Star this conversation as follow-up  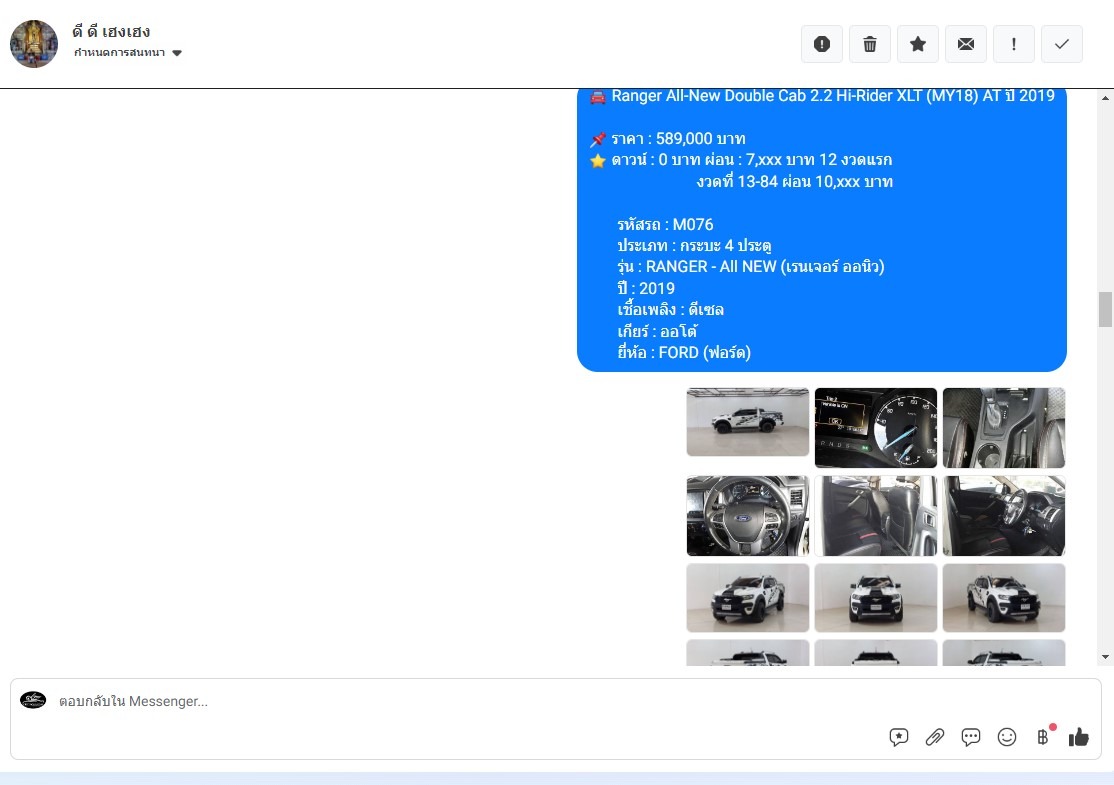[918, 44]
